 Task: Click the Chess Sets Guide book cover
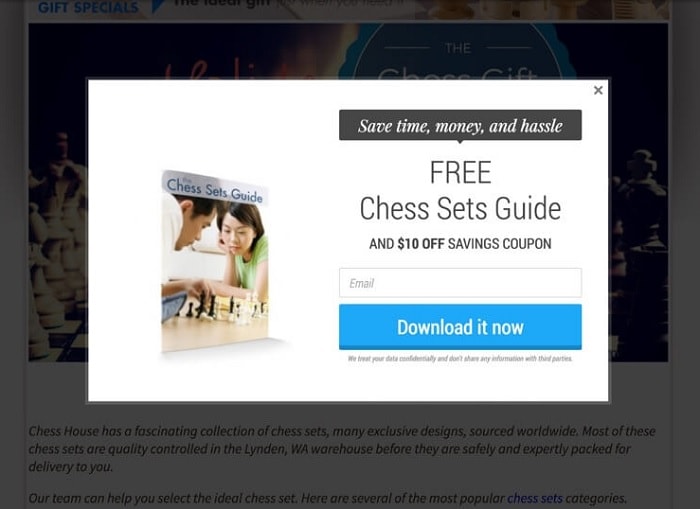tap(215, 262)
